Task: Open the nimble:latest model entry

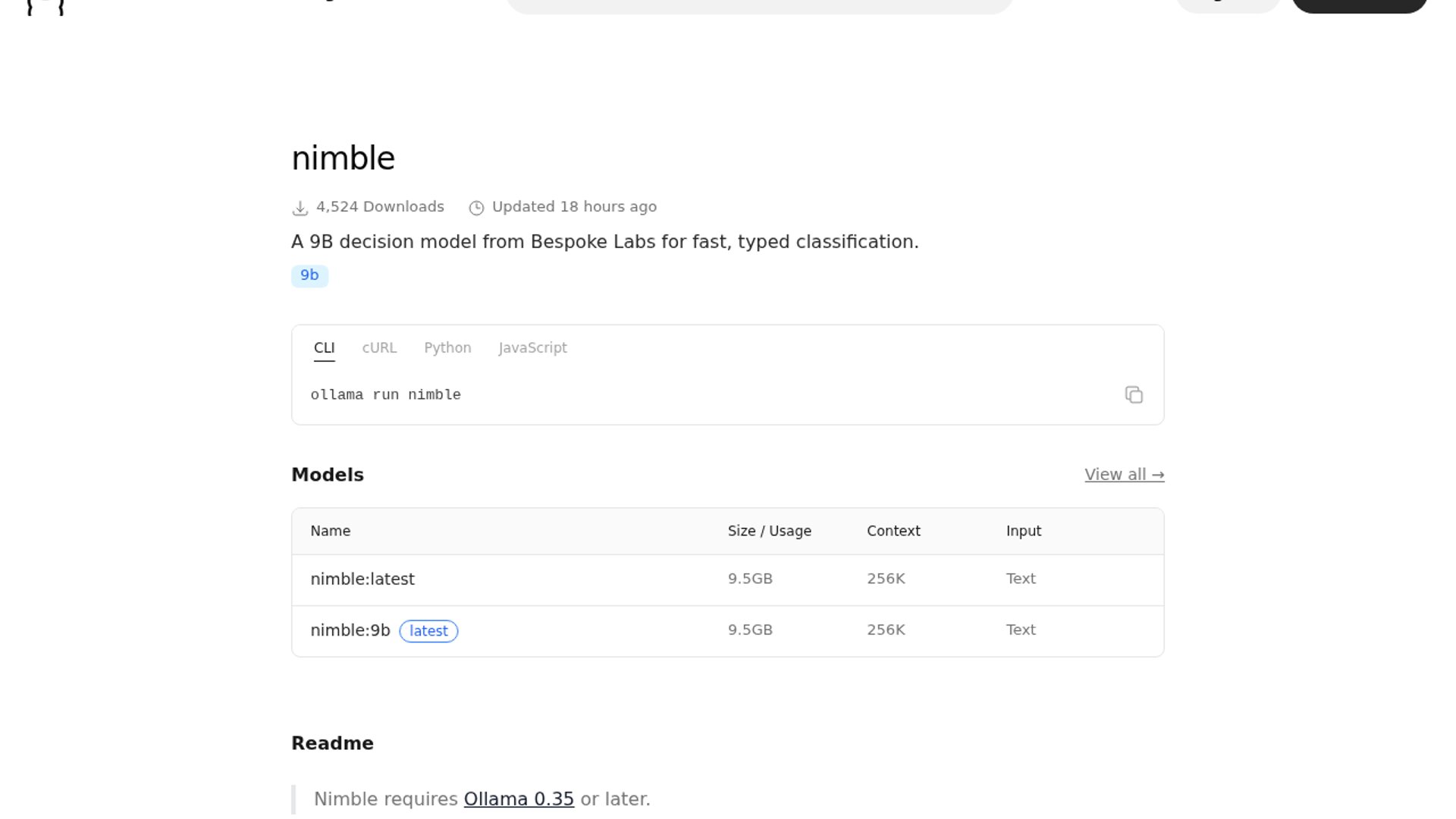Action: click(362, 579)
